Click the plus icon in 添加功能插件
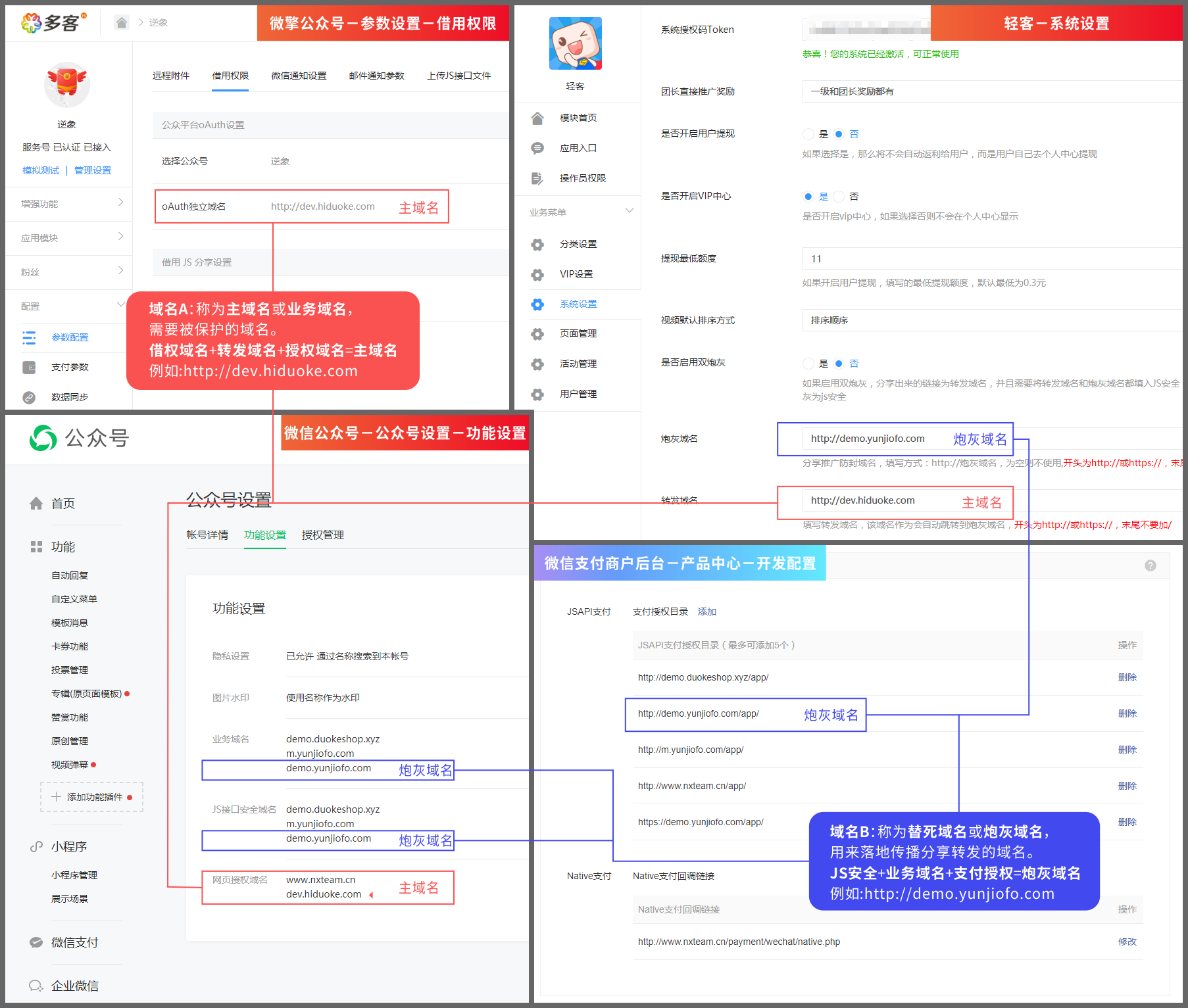Screen dimensions: 1188x1008 [57, 797]
